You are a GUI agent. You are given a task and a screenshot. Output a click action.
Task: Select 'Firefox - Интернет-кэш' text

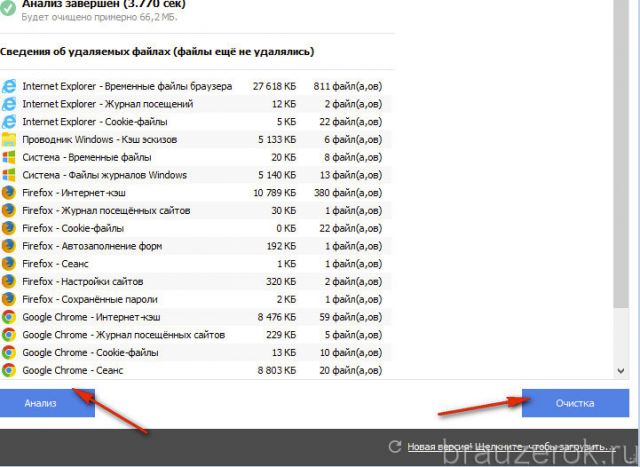click(x=74, y=193)
